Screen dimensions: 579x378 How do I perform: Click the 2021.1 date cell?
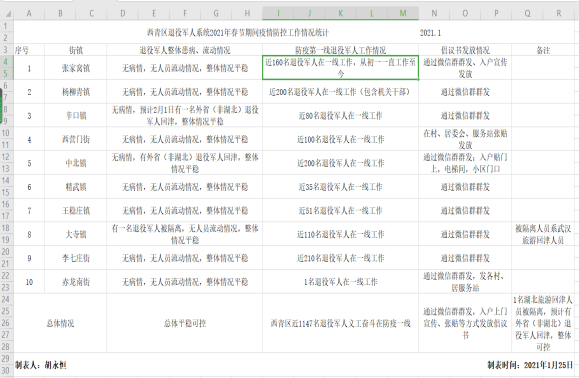(430, 32)
